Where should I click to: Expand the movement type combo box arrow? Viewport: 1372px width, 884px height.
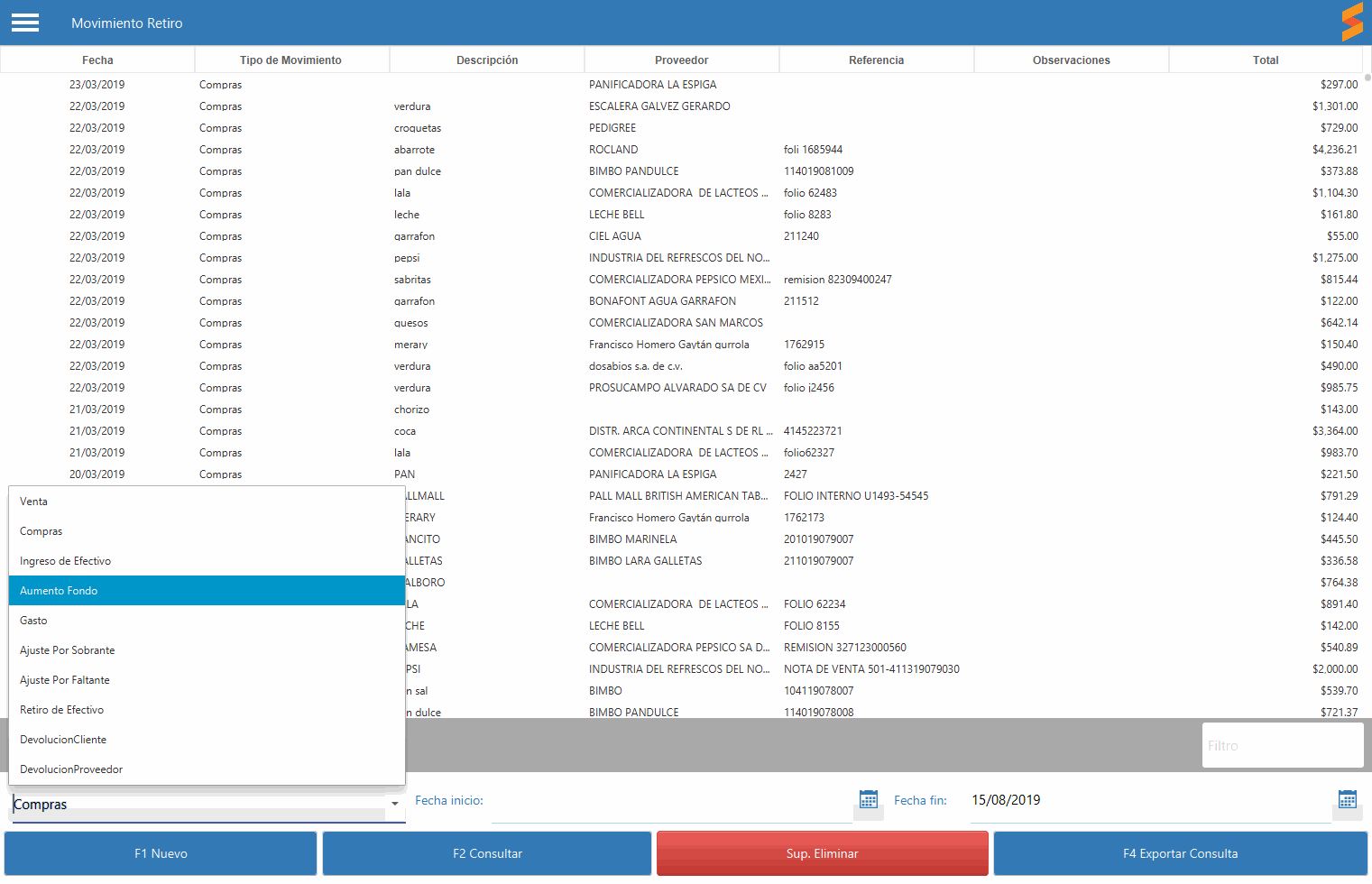coord(395,804)
